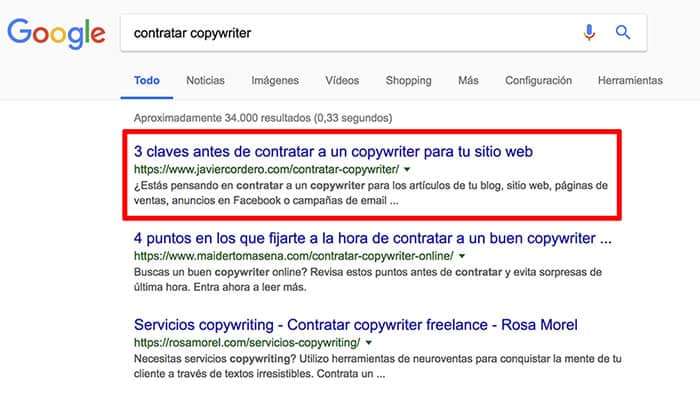Click snippet 'Buscas un buen copywriter online?'
Screen dimensions: 700x400
(367, 279)
